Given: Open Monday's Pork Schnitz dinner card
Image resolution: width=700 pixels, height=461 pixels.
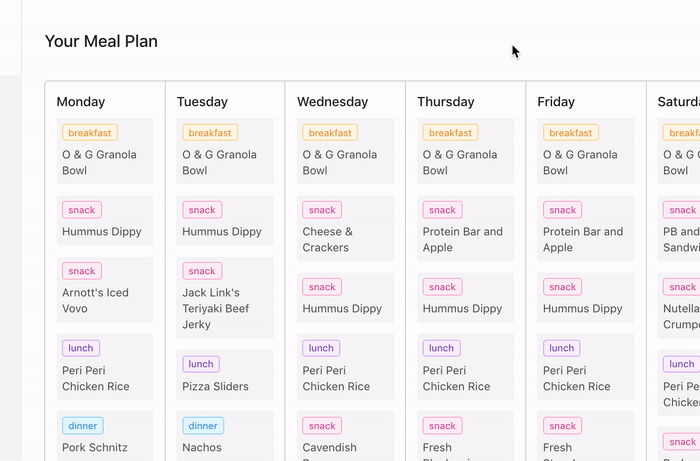Looking at the screenshot, I should pos(104,436).
